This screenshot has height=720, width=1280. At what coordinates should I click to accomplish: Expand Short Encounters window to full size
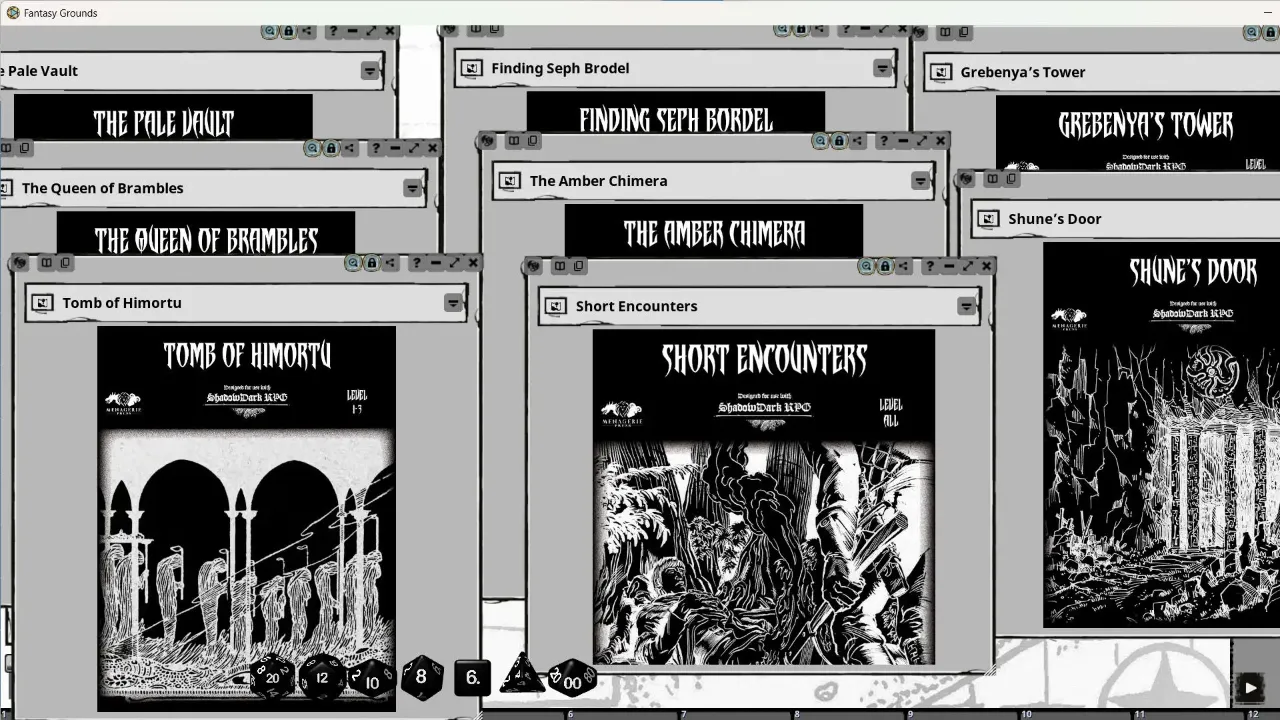[968, 266]
